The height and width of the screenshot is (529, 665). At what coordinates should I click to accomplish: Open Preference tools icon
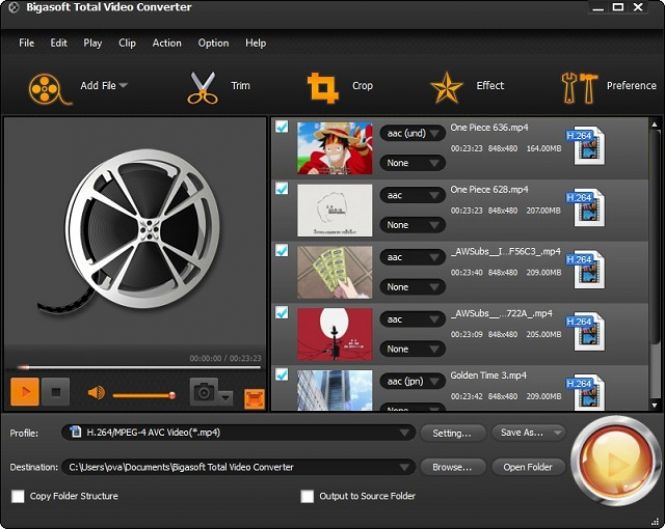click(579, 88)
